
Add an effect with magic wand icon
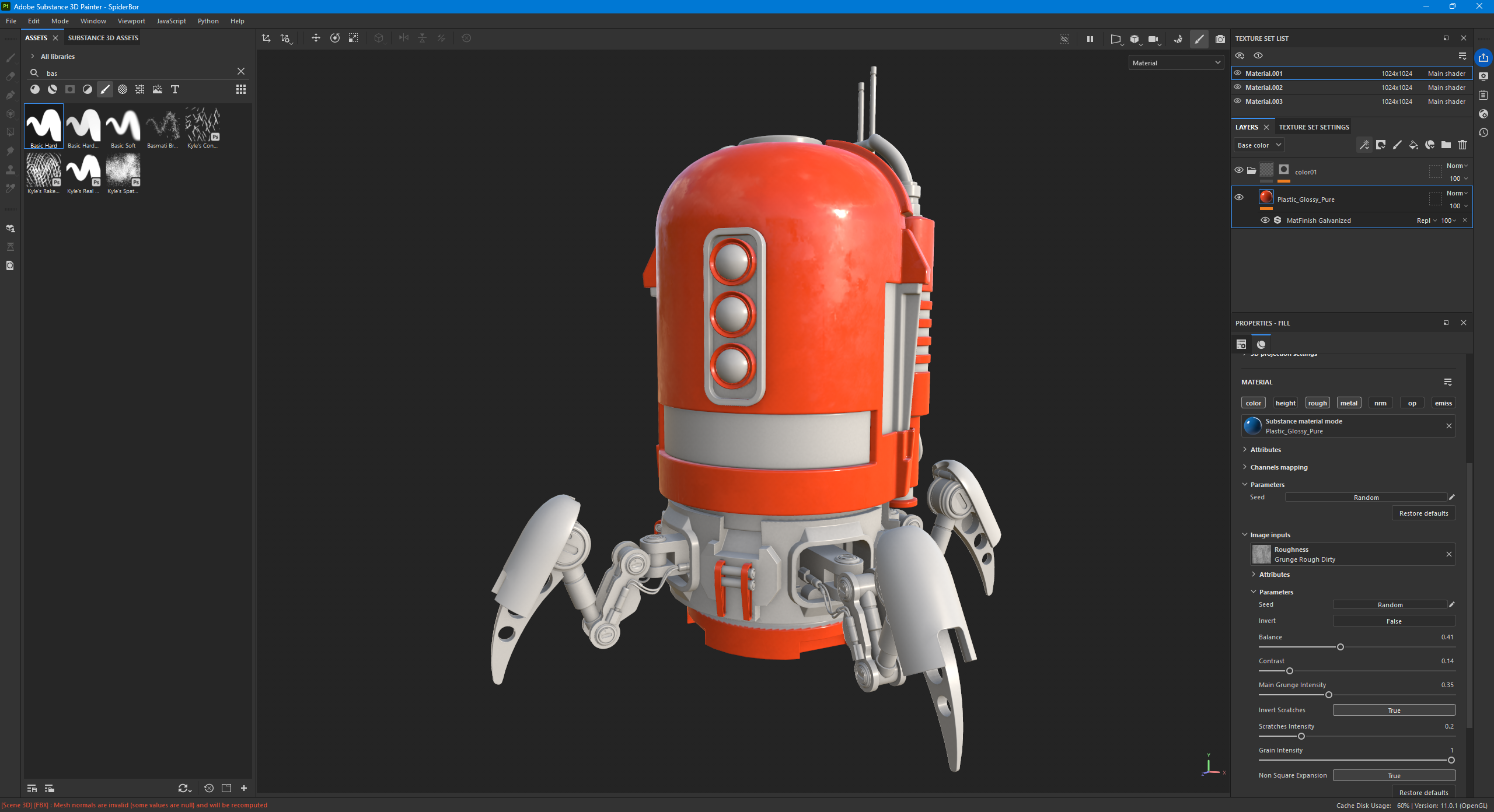point(1364,145)
